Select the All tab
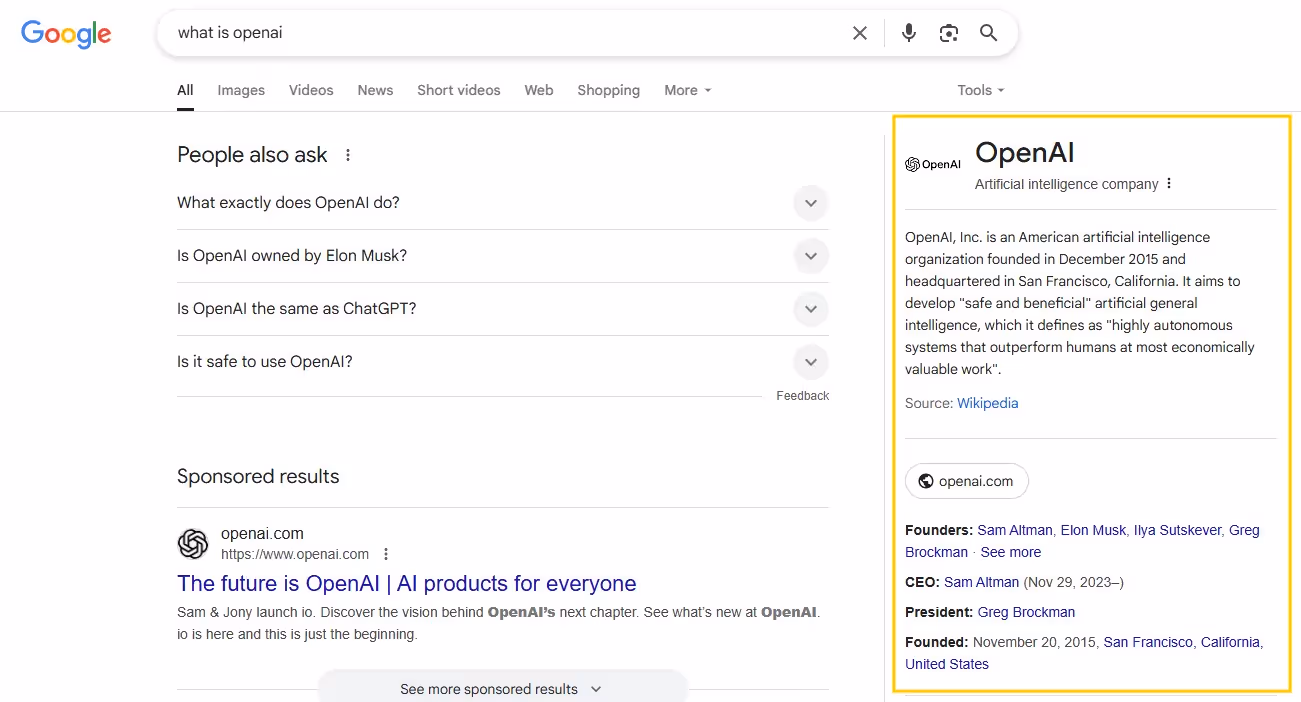Viewport: 1301px width, 702px height. 185,90
